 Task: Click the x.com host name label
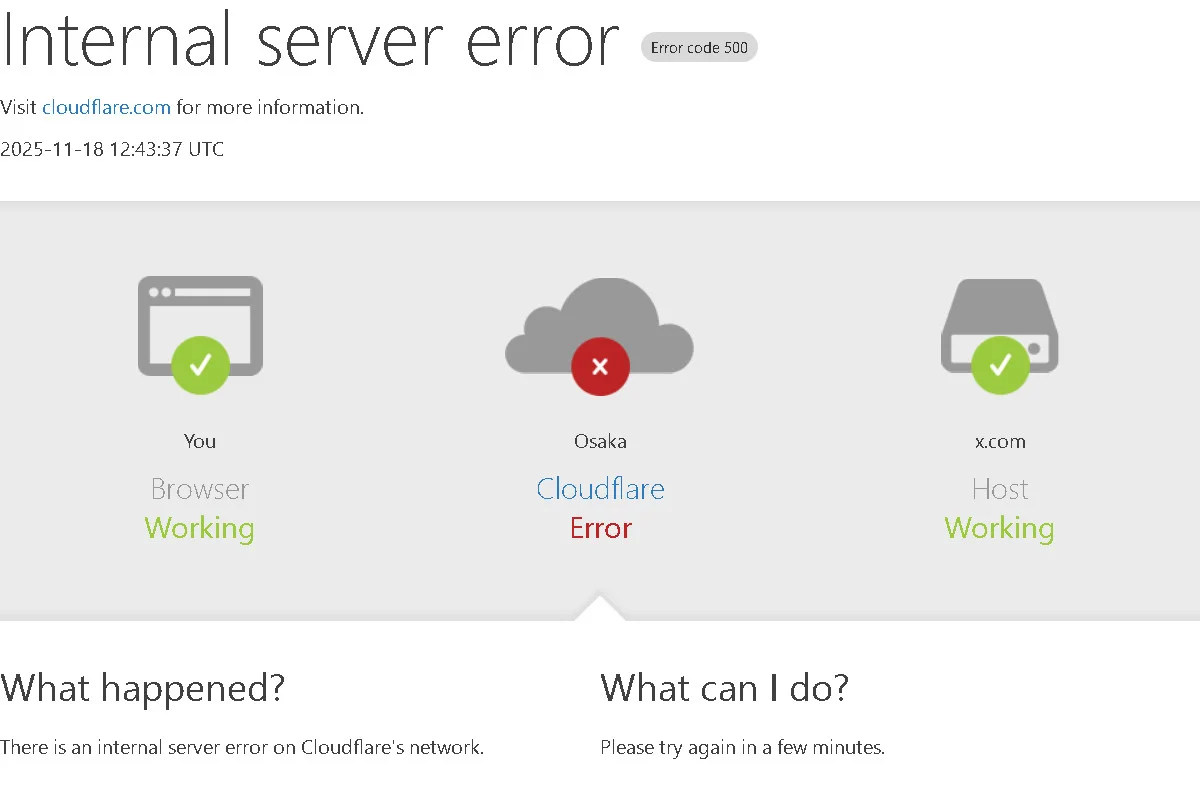[1000, 441]
